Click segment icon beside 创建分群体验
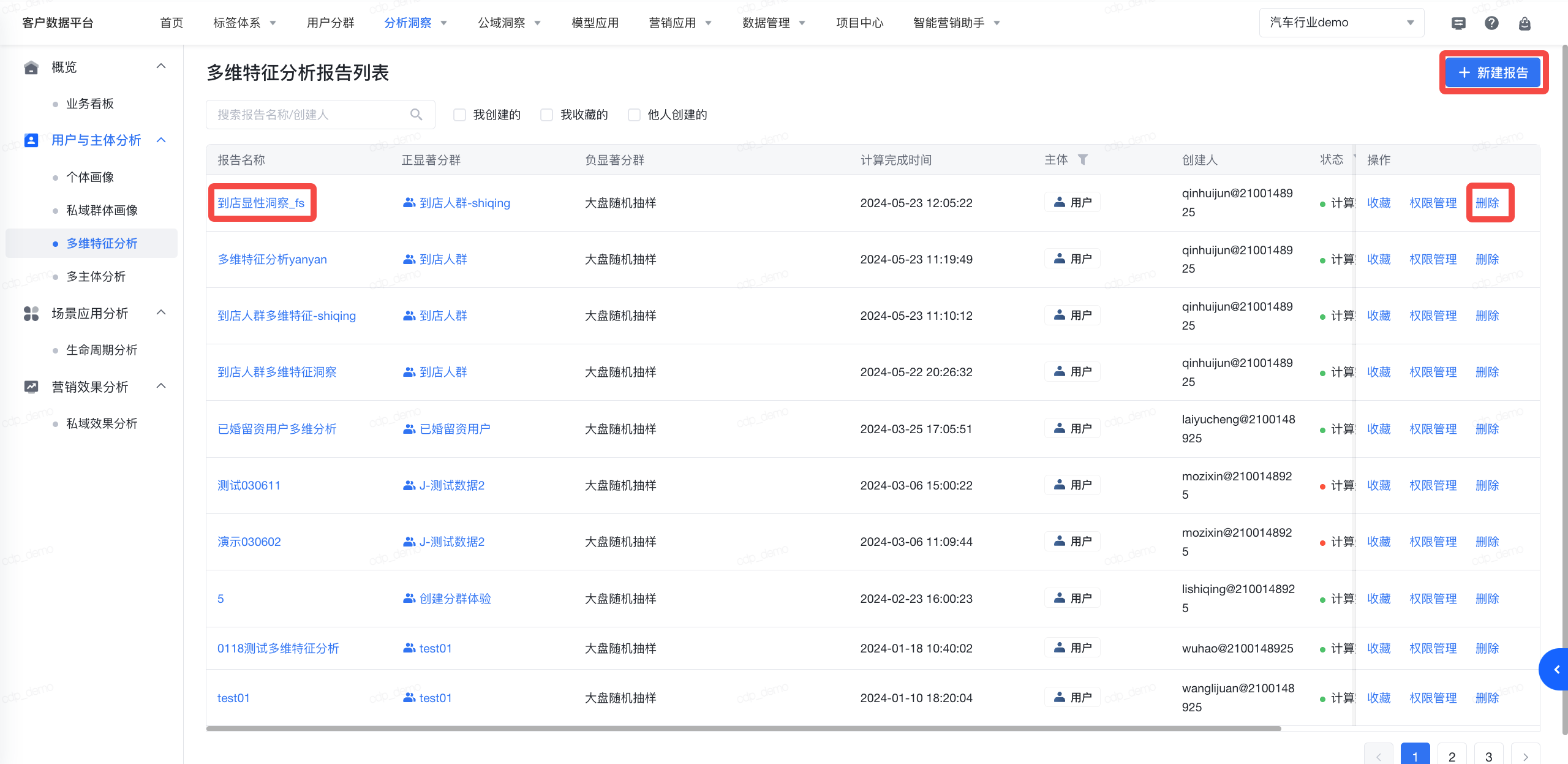The image size is (1568, 764). [x=409, y=598]
